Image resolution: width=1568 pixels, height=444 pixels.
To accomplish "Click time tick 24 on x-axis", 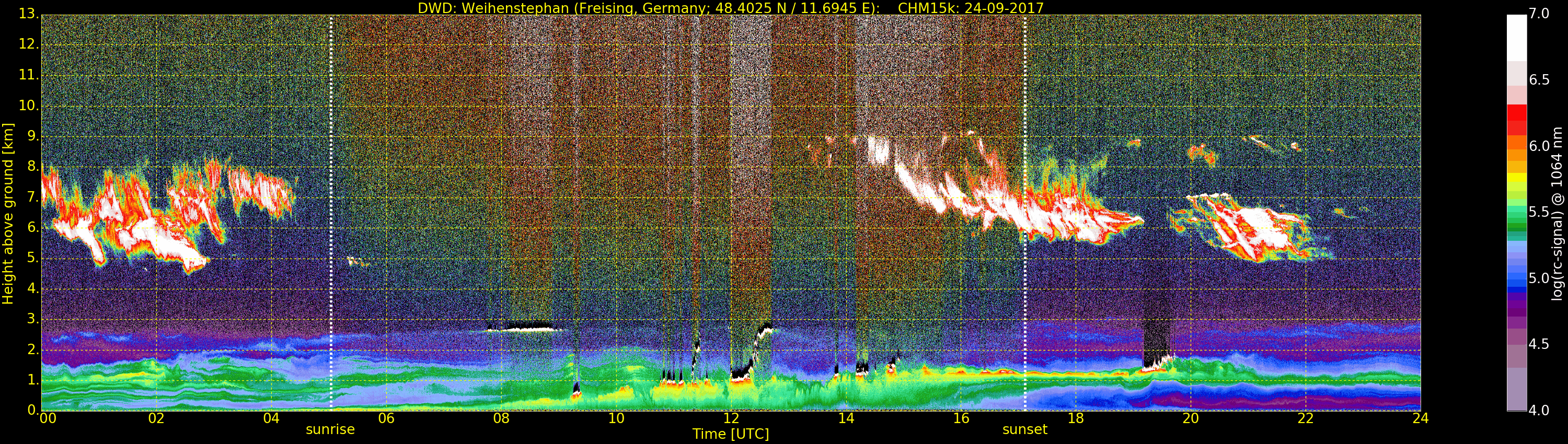I will 1421,418.
